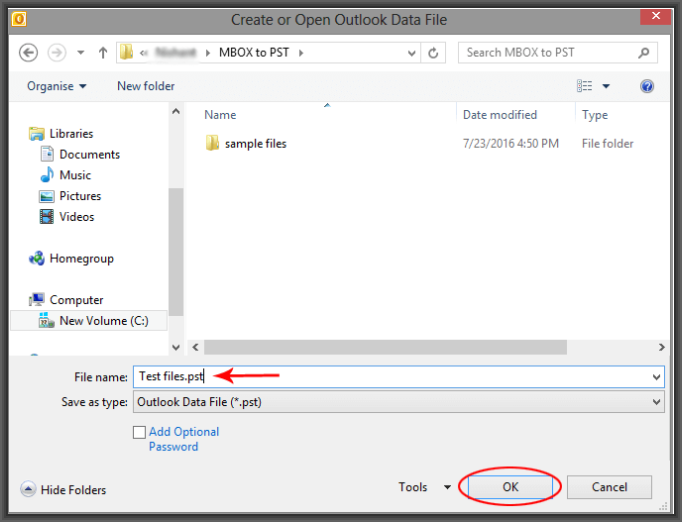Collapse folders with Hide Folders button
The height and width of the screenshot is (522, 682).
(x=63, y=490)
